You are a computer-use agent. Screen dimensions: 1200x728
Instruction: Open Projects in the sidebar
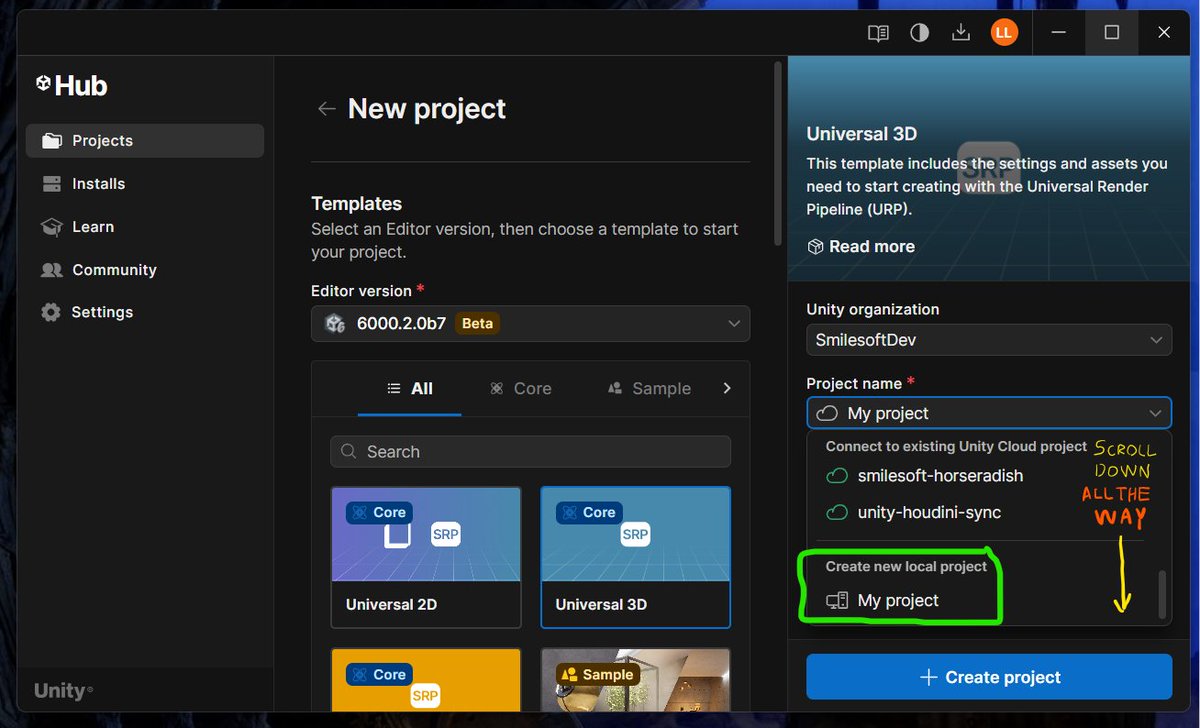[145, 141]
